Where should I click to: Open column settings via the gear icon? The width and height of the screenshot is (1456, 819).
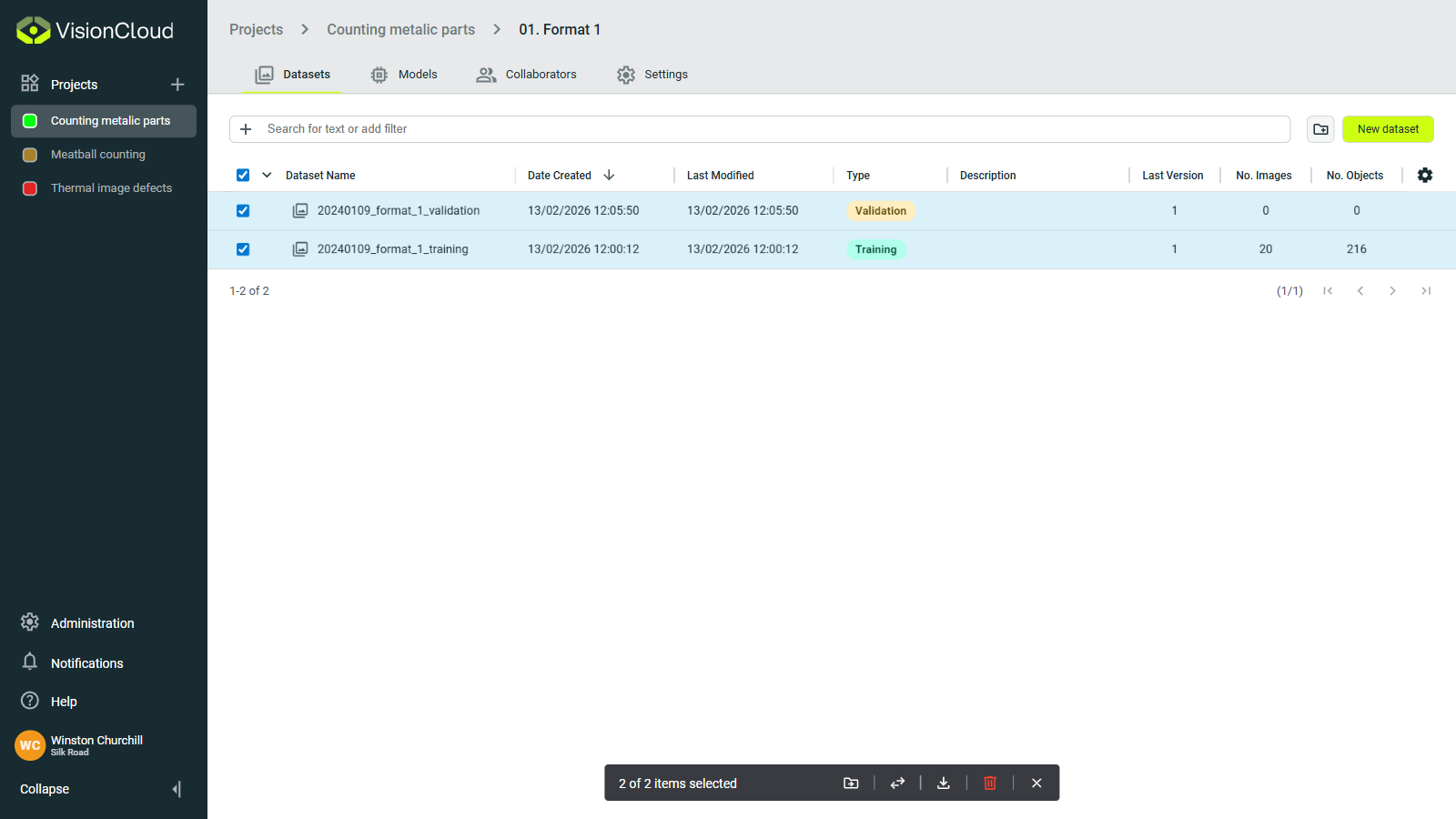[x=1425, y=175]
